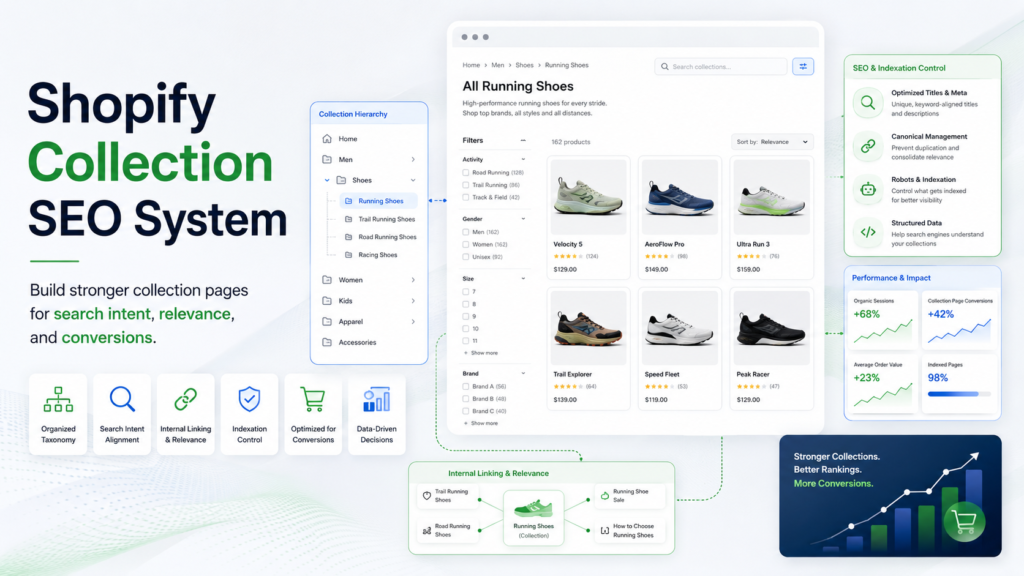Viewport: 1024px width, 576px height.
Task: Check the Brand B filter
Action: pos(466,398)
